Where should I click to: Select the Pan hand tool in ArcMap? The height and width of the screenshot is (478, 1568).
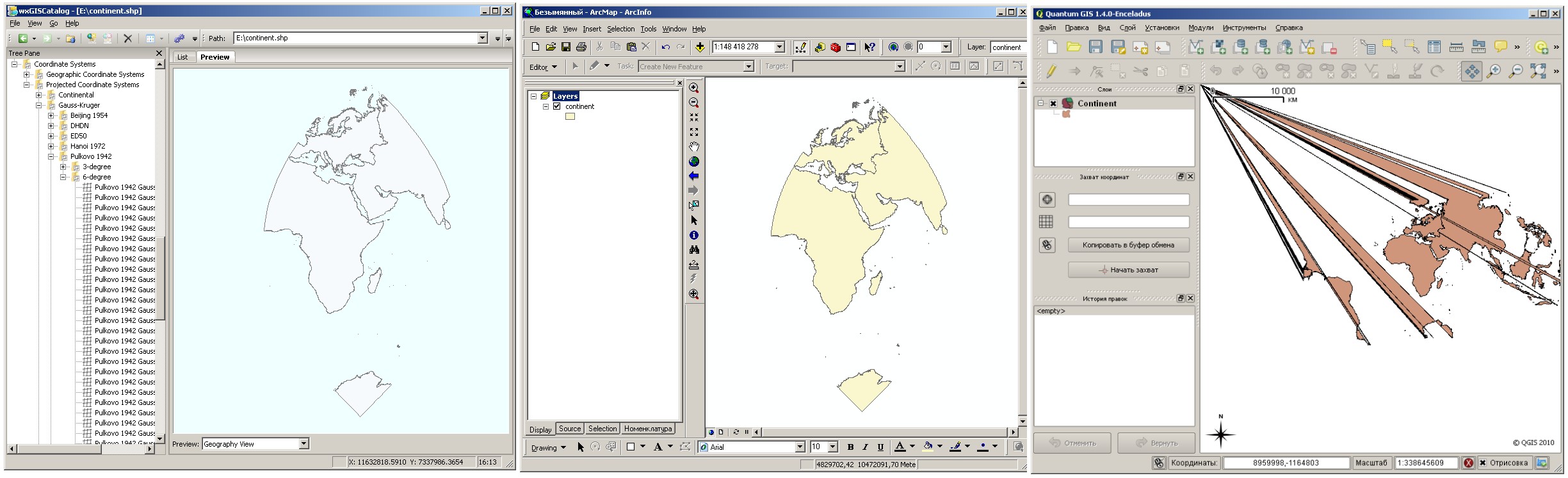694,147
